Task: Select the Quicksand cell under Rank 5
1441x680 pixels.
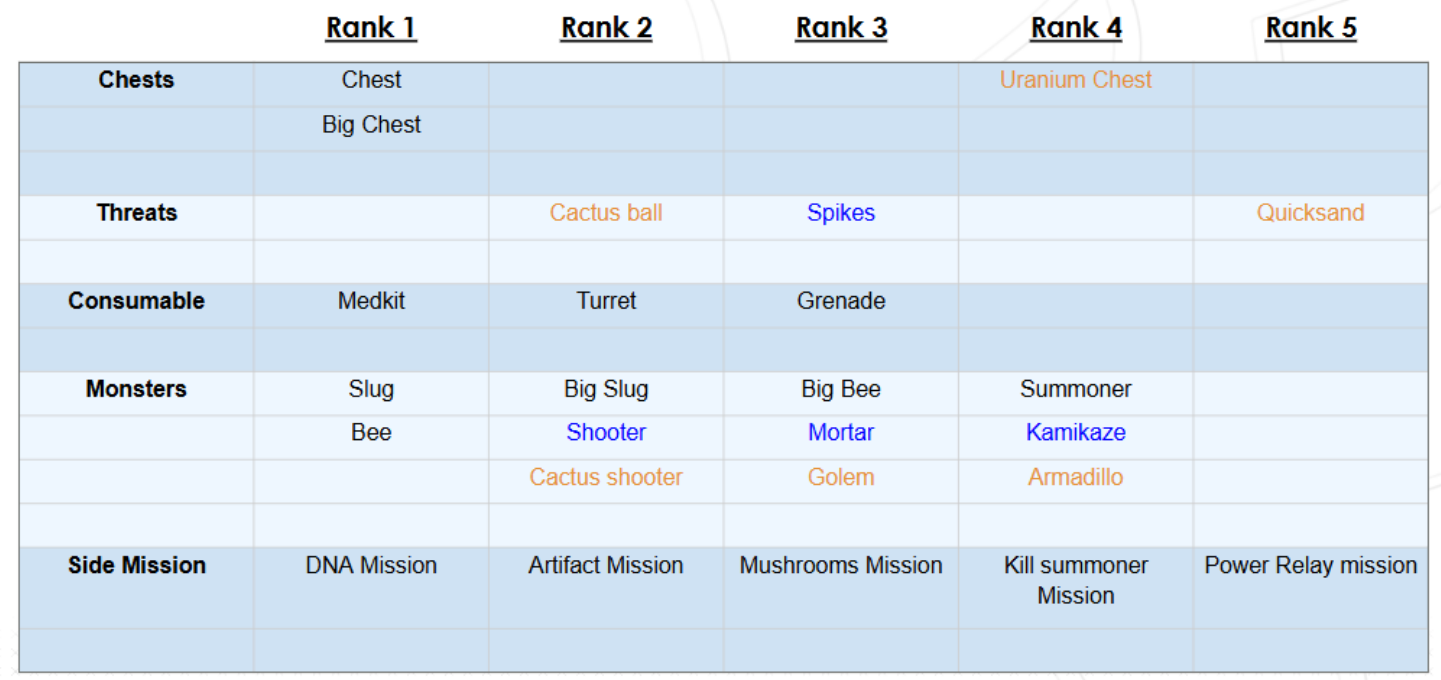Action: coord(1310,213)
